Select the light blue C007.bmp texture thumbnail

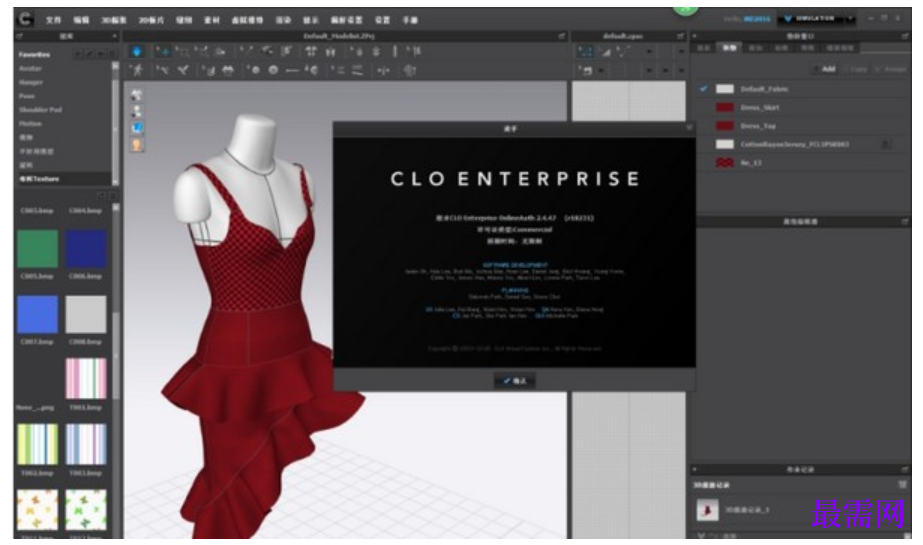pyautogui.click(x=38, y=314)
